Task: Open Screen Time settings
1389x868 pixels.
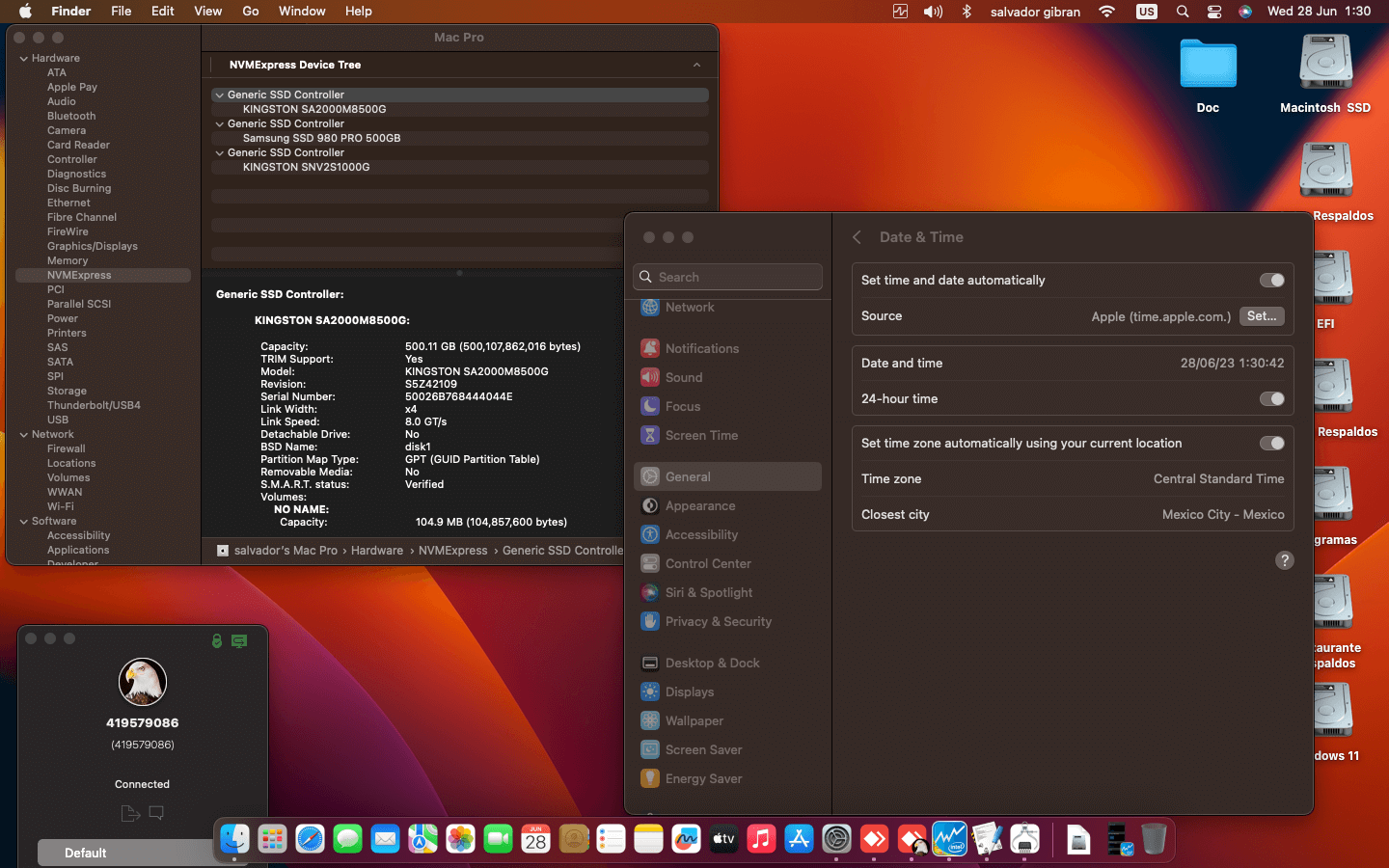Action: coord(728,435)
